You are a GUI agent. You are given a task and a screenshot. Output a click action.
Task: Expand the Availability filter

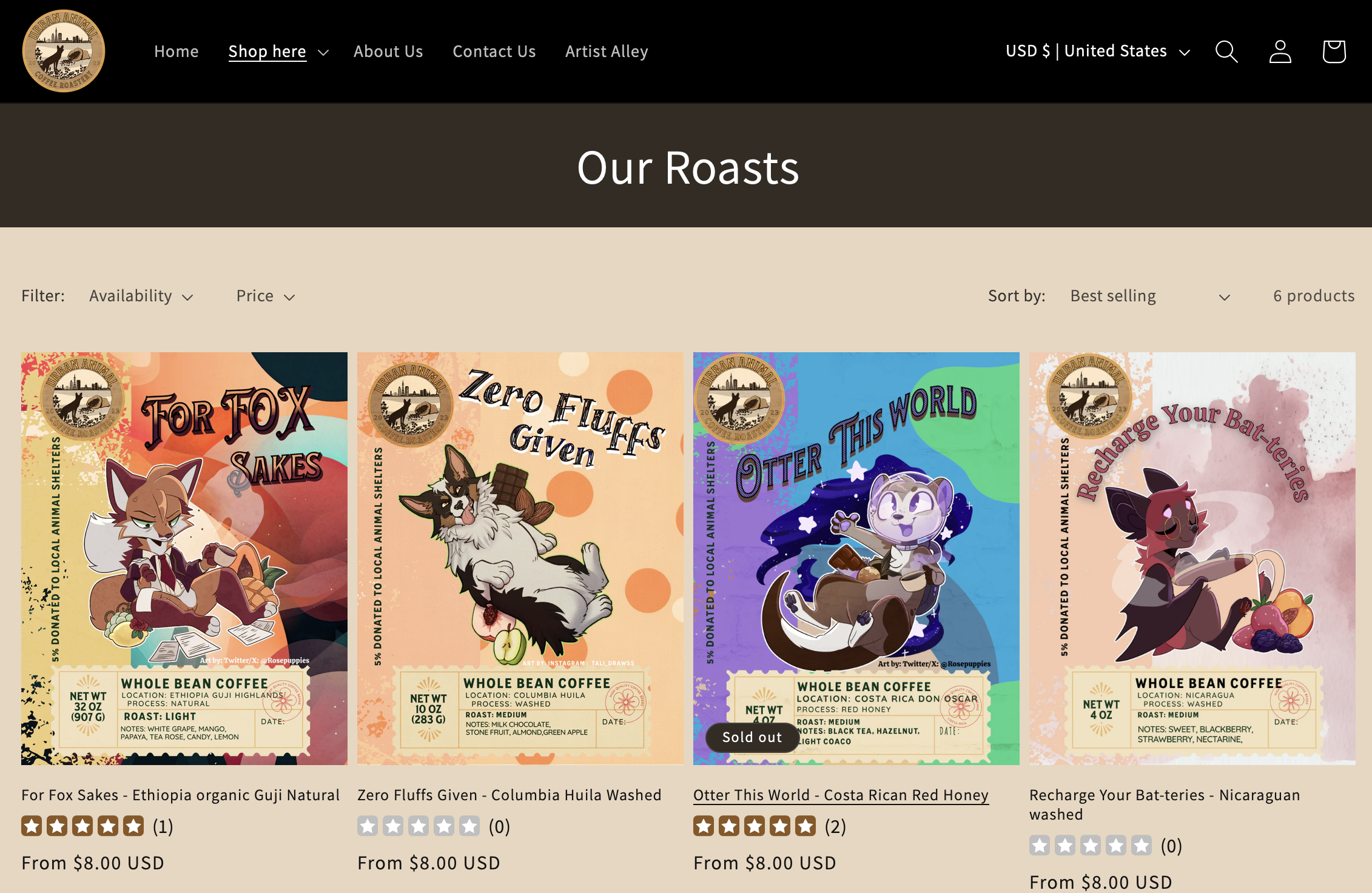(141, 296)
